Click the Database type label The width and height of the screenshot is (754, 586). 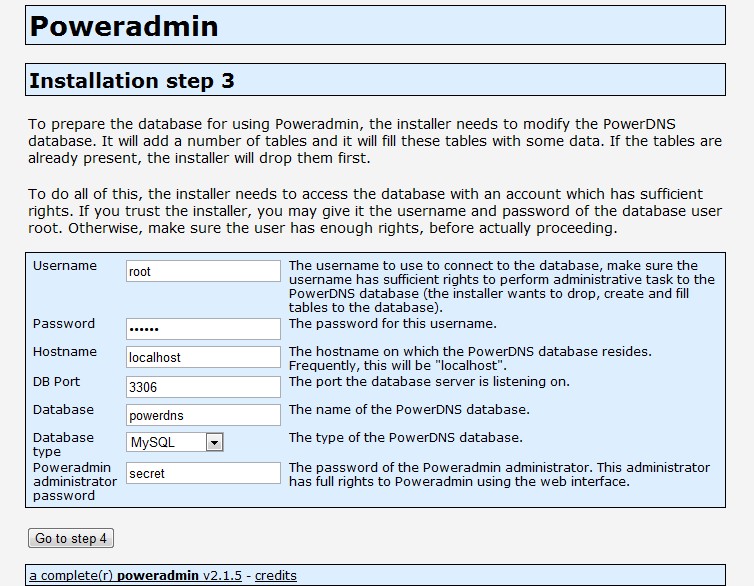(63, 445)
